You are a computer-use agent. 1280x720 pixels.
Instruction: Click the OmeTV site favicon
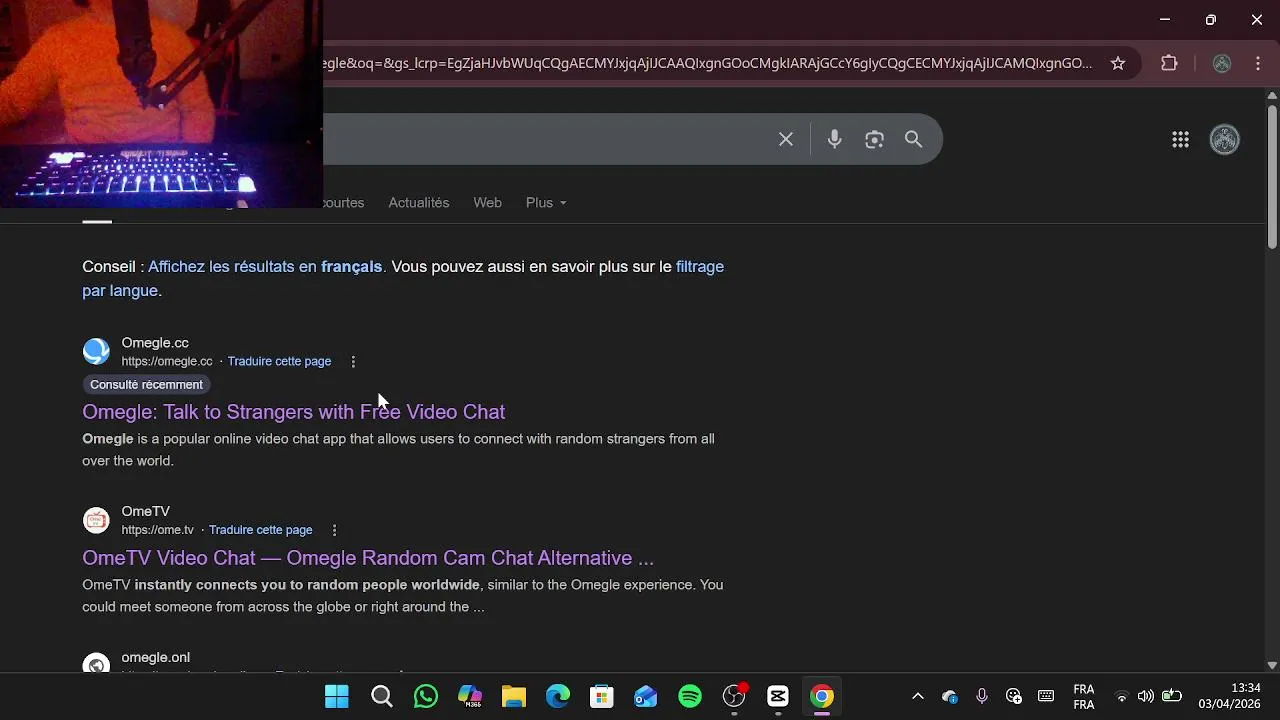(x=96, y=520)
